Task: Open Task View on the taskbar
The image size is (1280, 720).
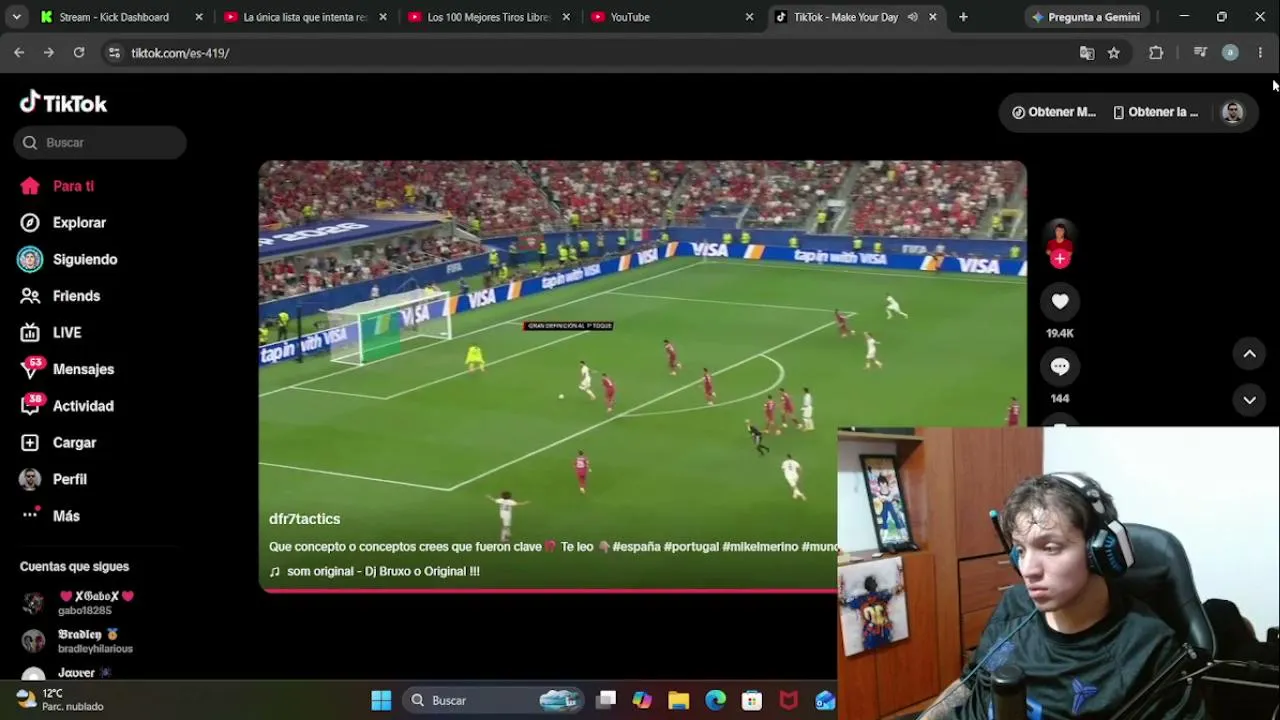Action: (606, 700)
